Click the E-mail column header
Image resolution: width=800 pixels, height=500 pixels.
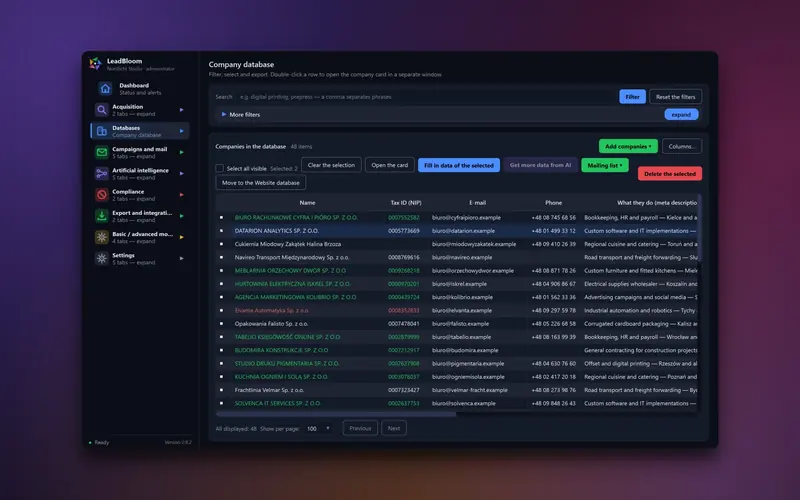[x=478, y=203]
